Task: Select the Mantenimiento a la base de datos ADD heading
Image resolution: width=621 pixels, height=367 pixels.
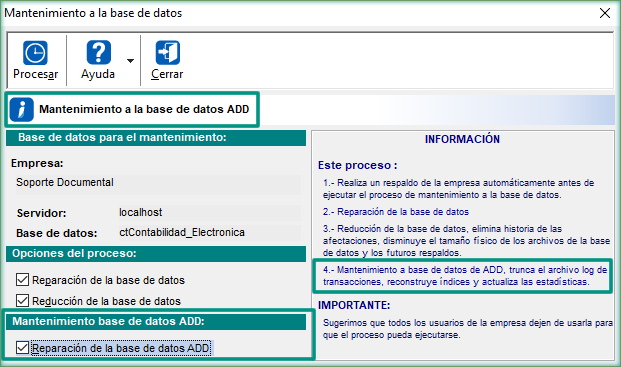Action: pyautogui.click(x=144, y=109)
